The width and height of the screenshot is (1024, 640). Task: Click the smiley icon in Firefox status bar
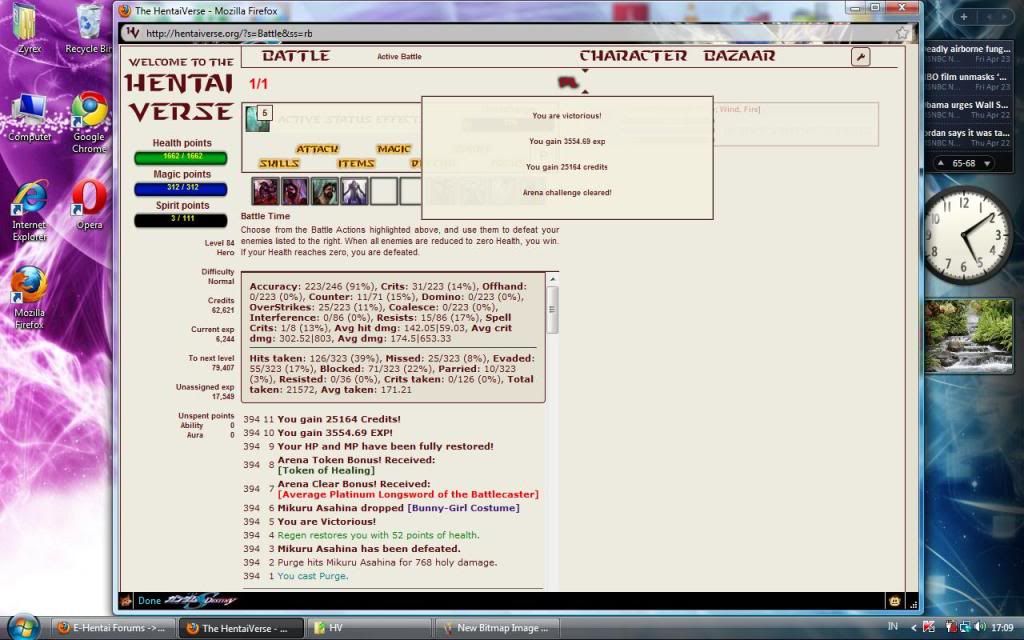pyautogui.click(x=895, y=601)
